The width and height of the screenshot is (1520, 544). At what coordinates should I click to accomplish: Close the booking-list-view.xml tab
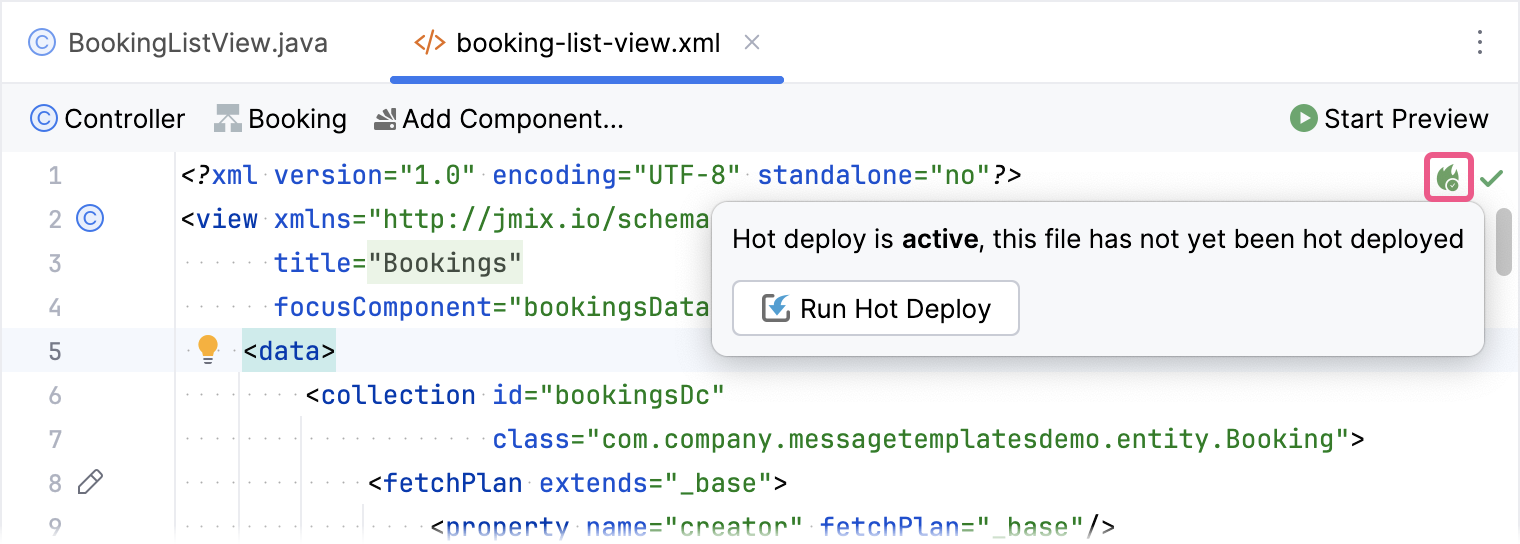click(x=753, y=43)
